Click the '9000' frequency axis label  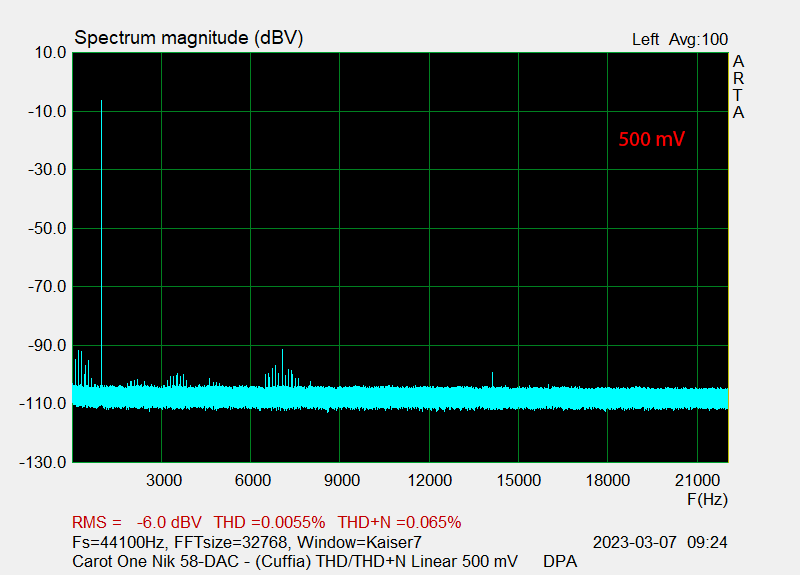click(x=342, y=480)
